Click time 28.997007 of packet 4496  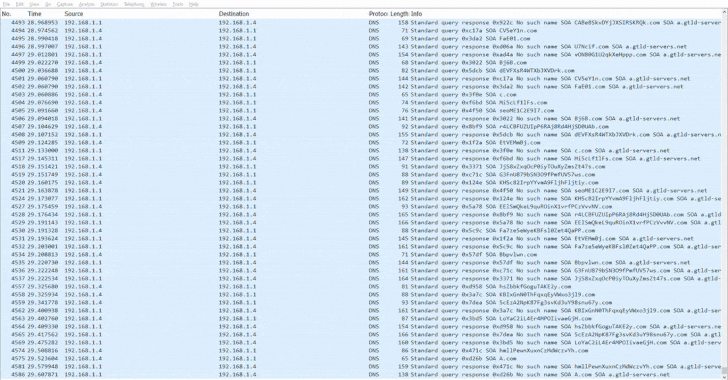click(42, 46)
